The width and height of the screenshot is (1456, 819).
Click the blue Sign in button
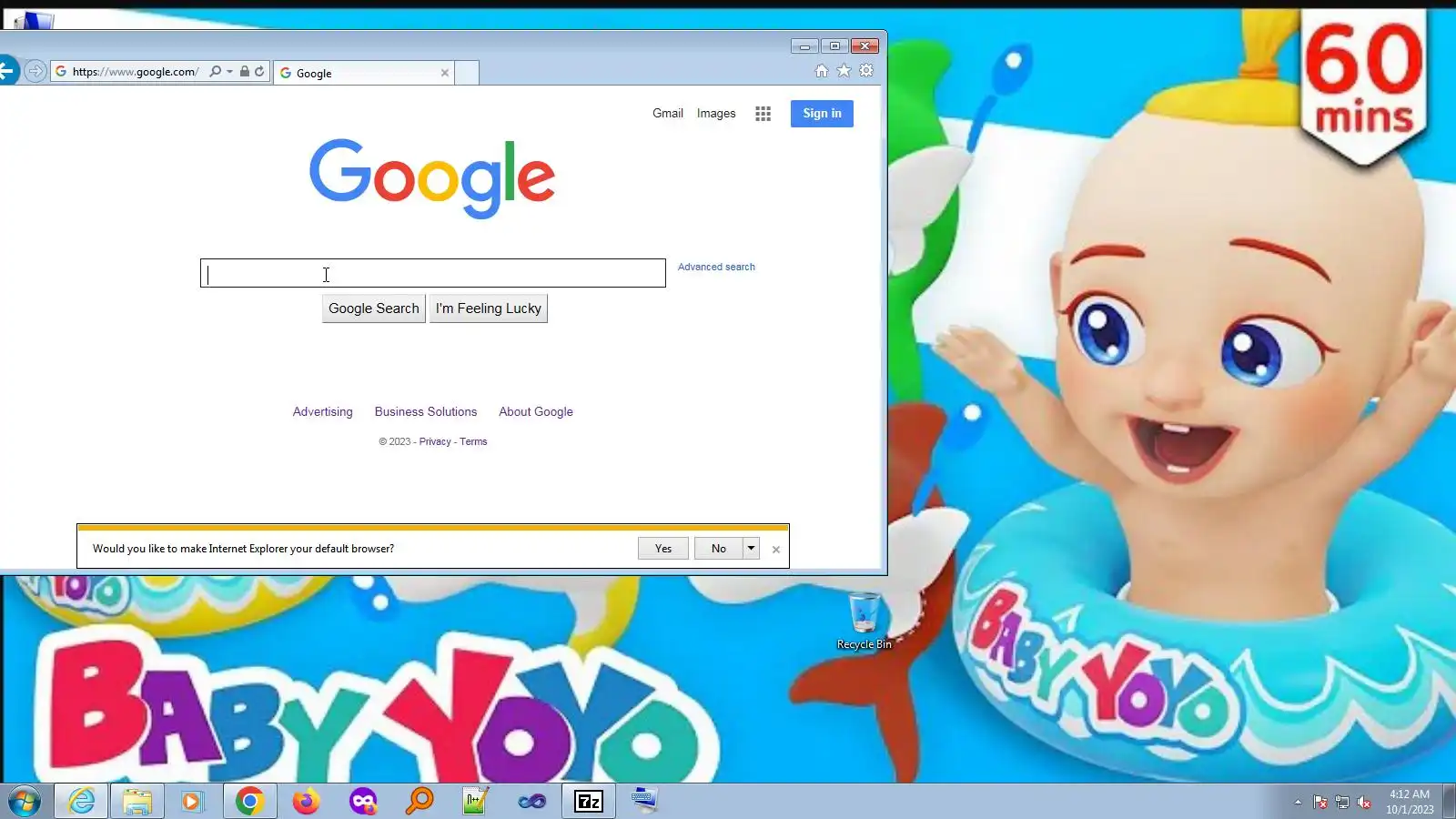pyautogui.click(x=822, y=113)
